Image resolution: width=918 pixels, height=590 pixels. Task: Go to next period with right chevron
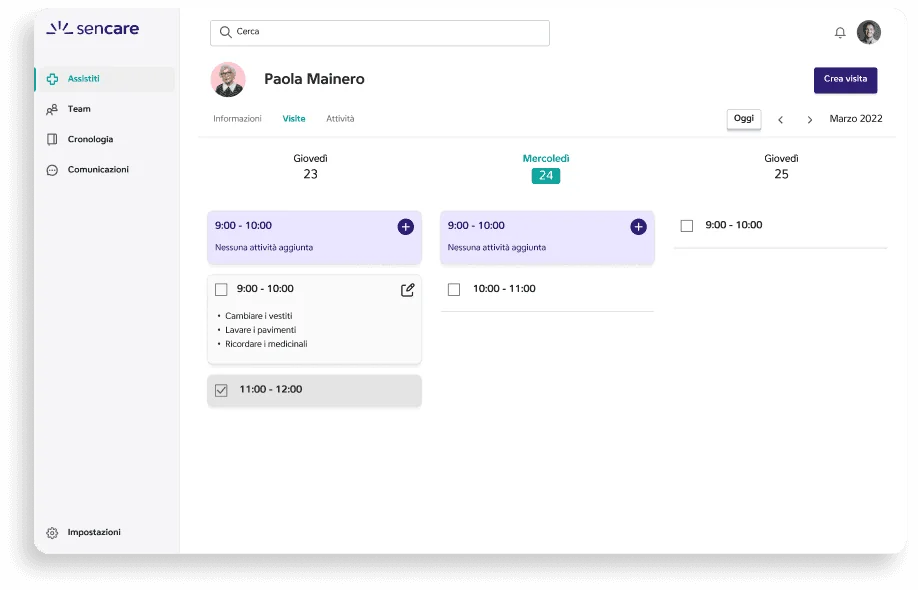point(810,119)
